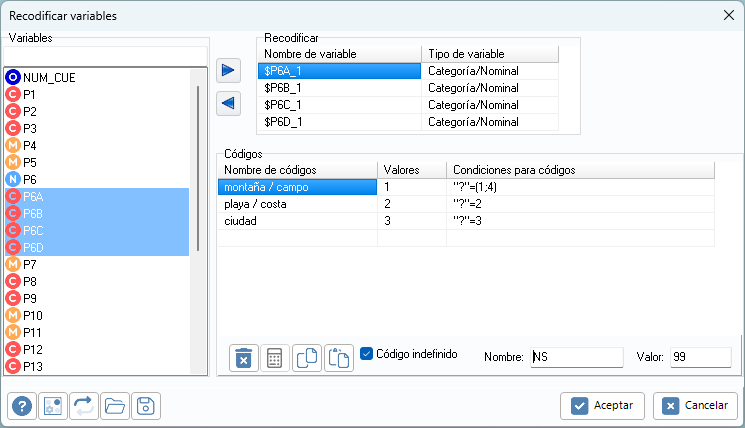Click the save diskette icon at bottom
Image resolution: width=745 pixels, height=428 pixels.
coord(145,405)
